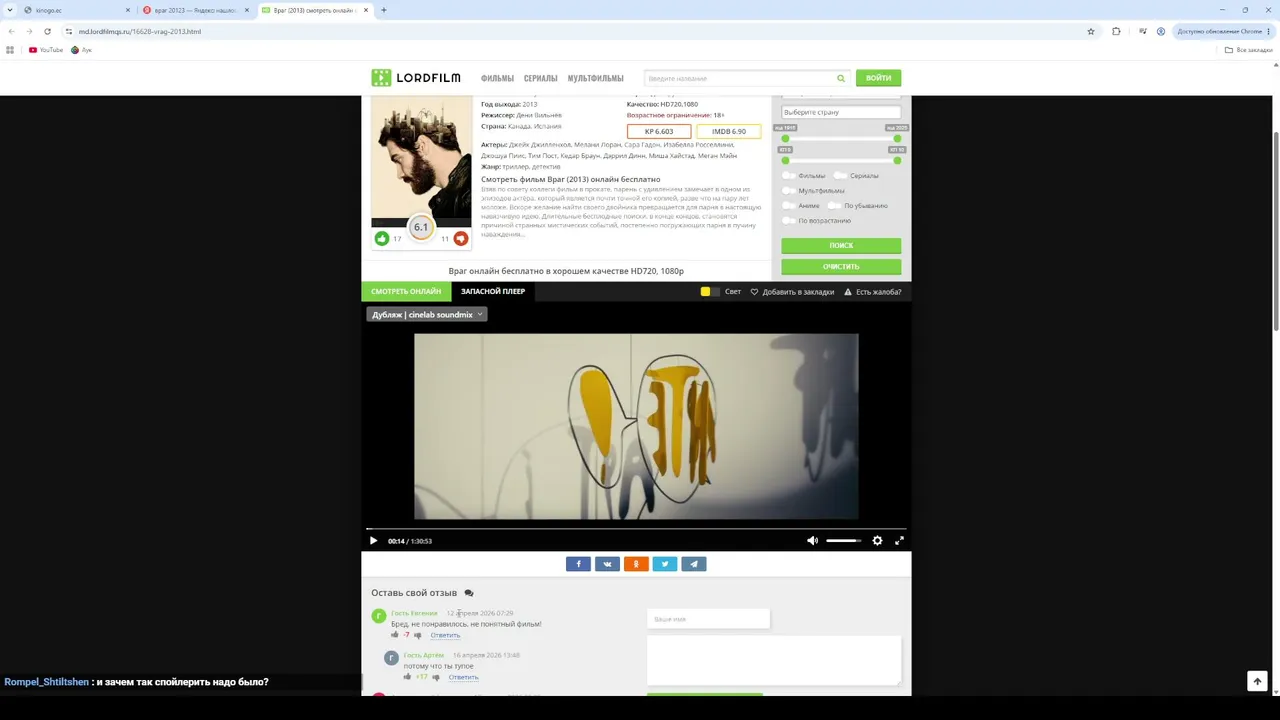
Task: Open a new browser tab
Action: click(x=383, y=10)
